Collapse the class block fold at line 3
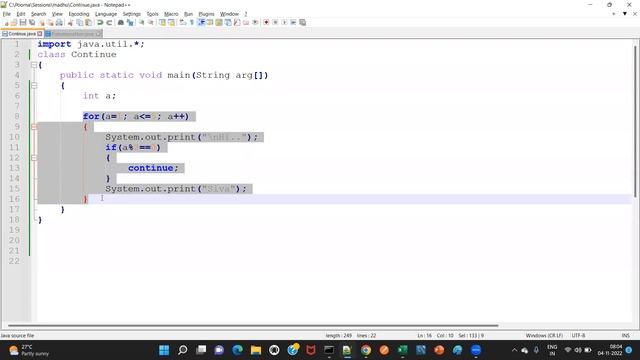This screenshot has height=360, width=640. click(34, 65)
